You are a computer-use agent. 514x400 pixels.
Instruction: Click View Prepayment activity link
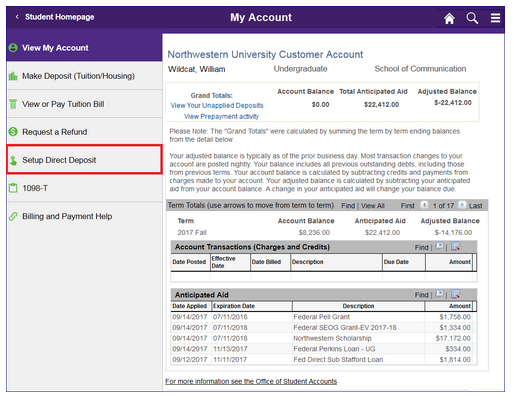click(x=221, y=116)
